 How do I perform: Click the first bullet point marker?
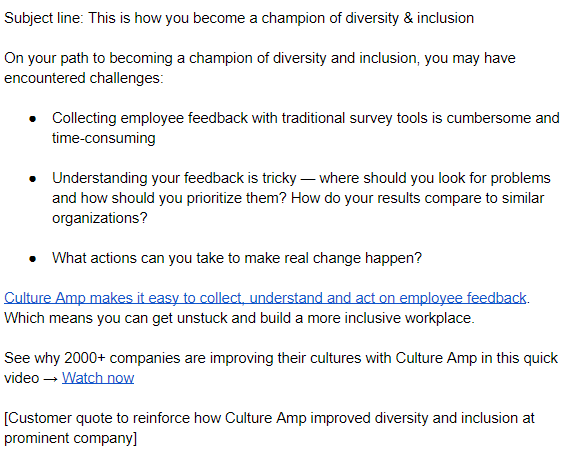click(x=33, y=119)
